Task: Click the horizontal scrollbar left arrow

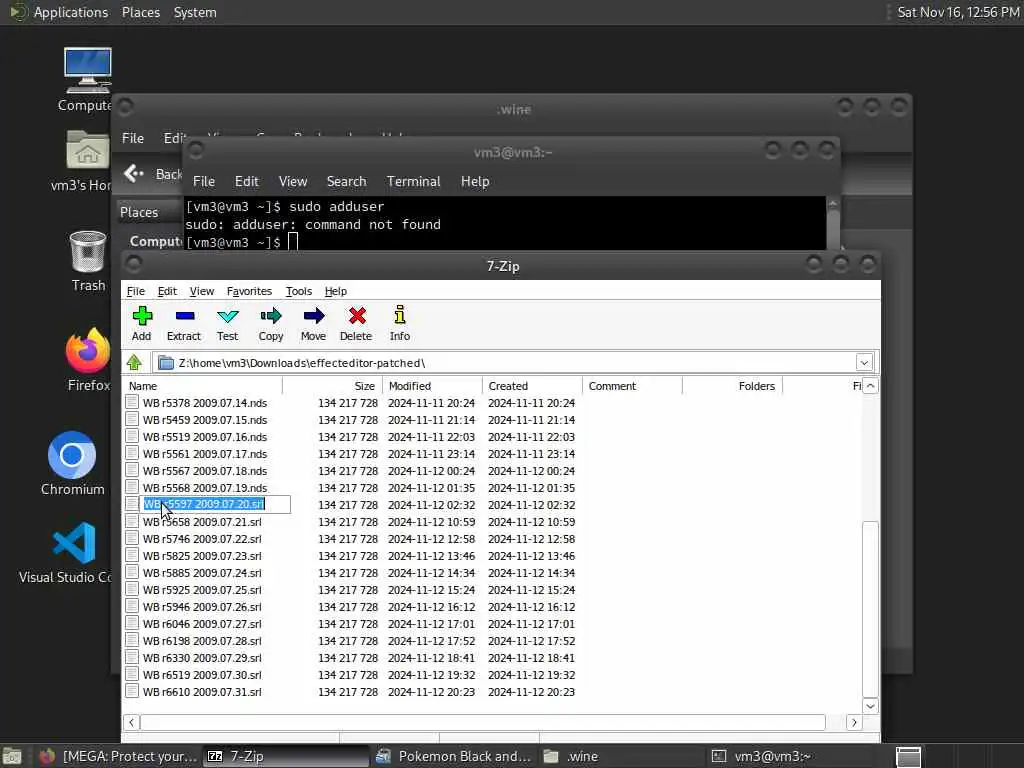Action: [x=131, y=722]
